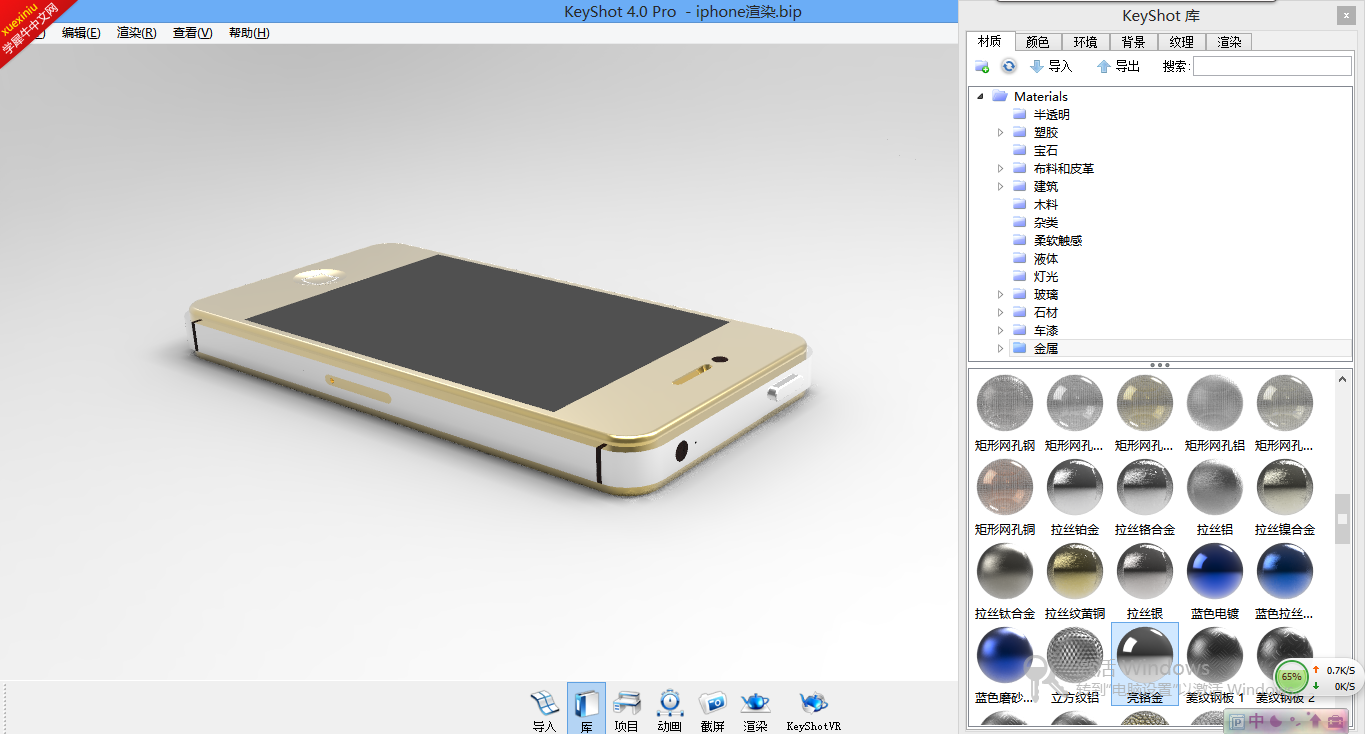The width and height of the screenshot is (1365, 734).
Task: Launch the KeyShotVR icon
Action: pyautogui.click(x=814, y=709)
